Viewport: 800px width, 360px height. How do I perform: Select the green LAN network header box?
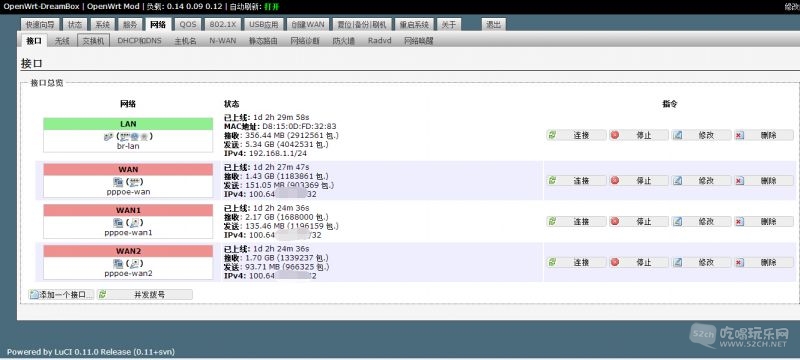point(128,124)
